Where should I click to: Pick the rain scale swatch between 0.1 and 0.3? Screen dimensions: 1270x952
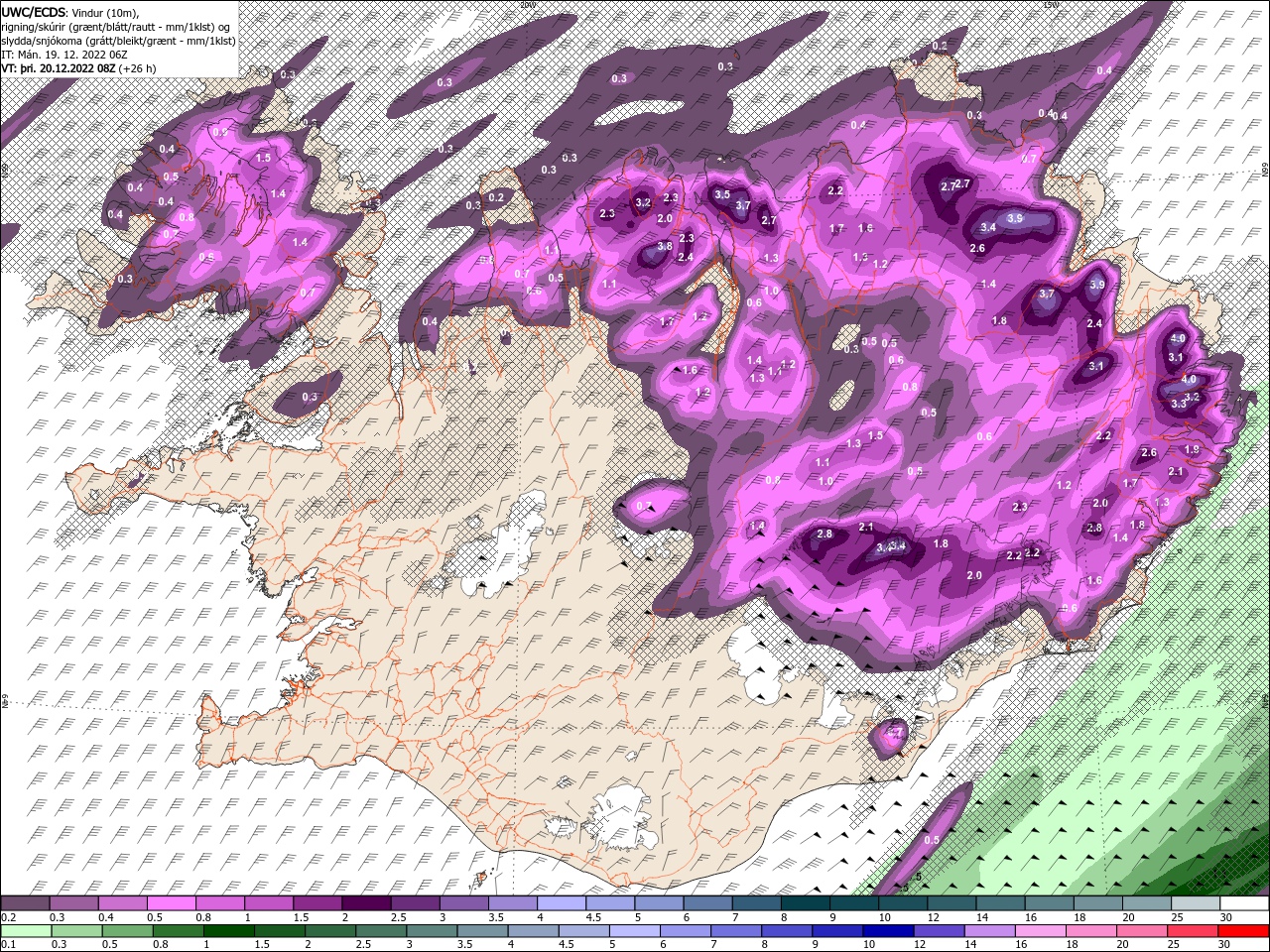[x=26, y=930]
